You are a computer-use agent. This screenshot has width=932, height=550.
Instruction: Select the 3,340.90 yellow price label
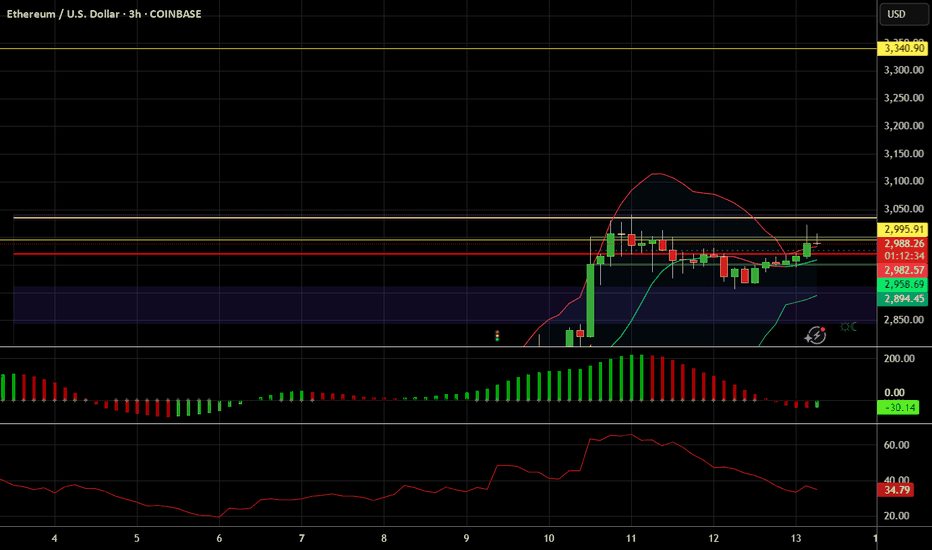(902, 48)
